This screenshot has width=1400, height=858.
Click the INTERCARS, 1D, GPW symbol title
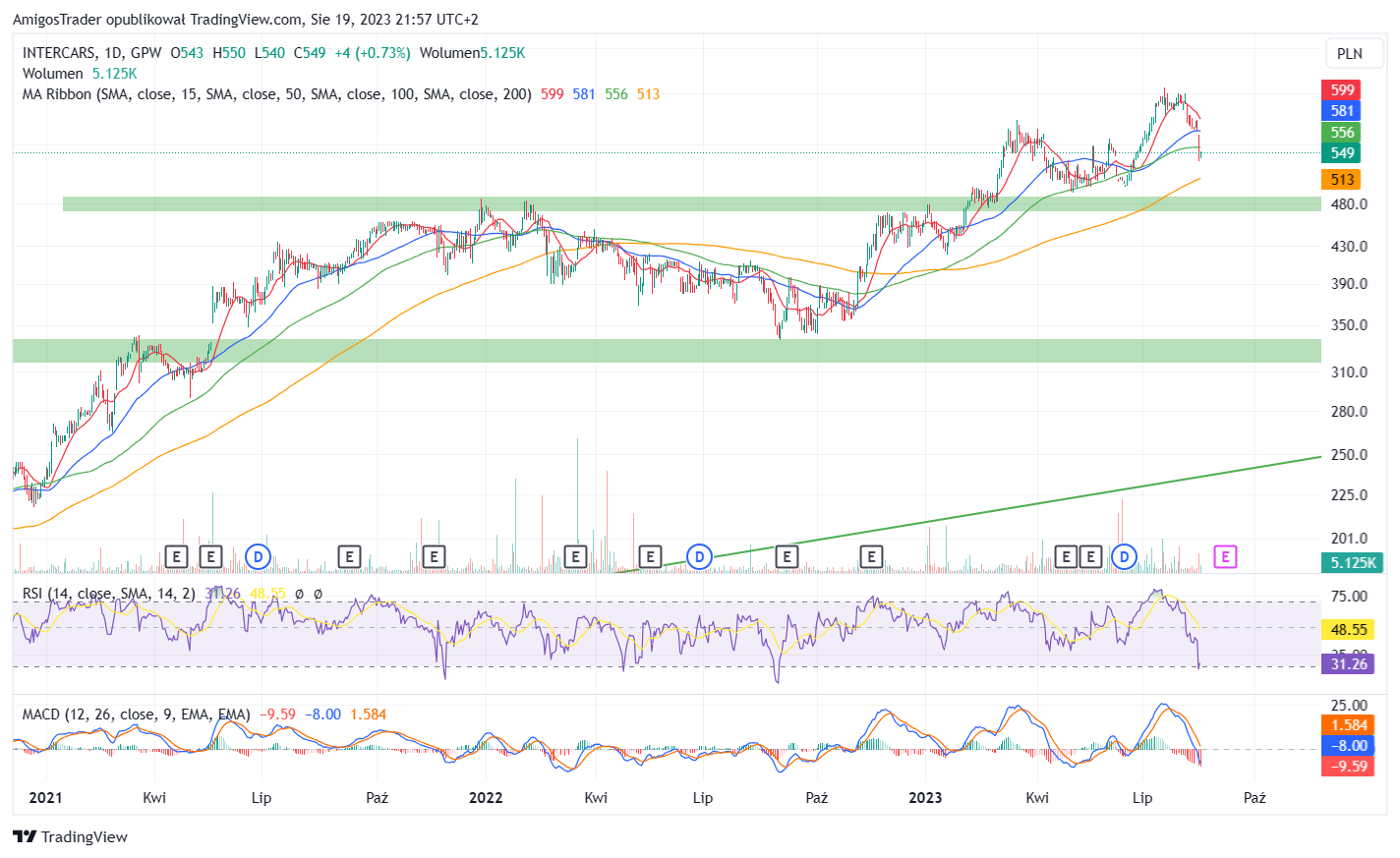click(91, 53)
